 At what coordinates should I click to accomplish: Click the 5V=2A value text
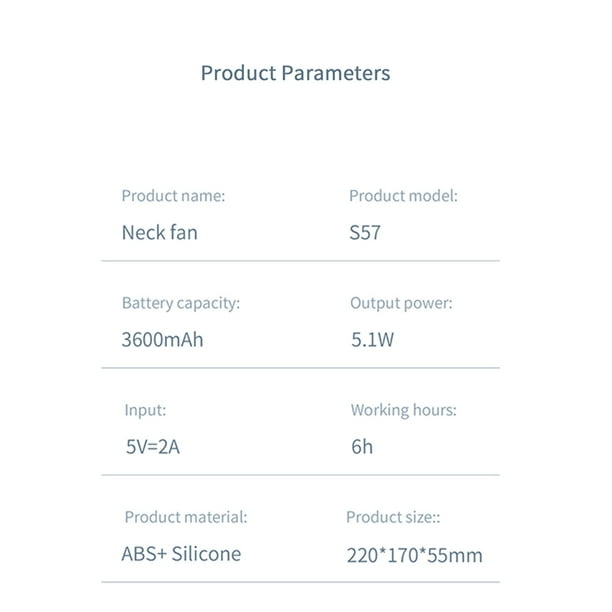153,447
